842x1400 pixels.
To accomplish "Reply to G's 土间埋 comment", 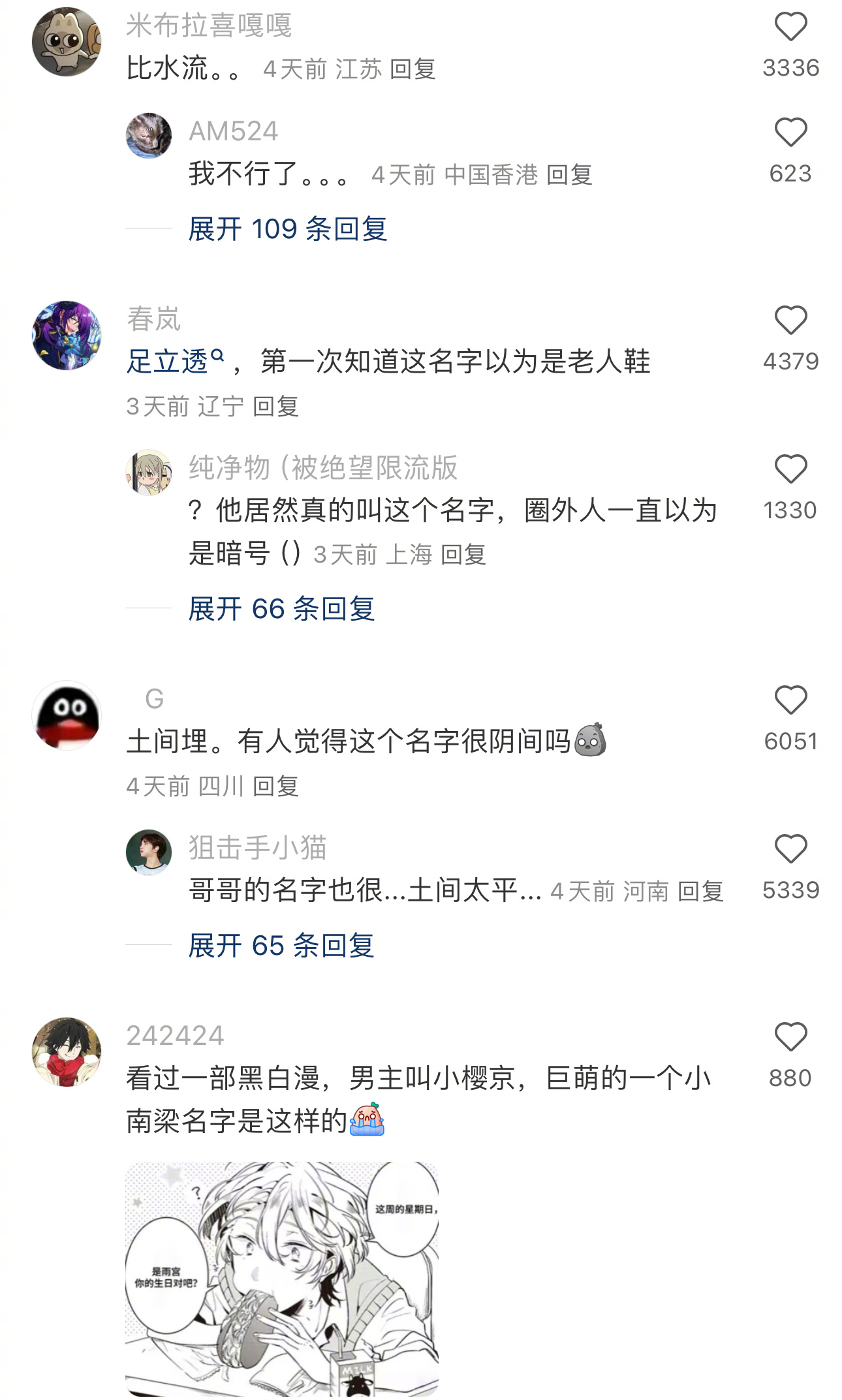I will click(275, 786).
